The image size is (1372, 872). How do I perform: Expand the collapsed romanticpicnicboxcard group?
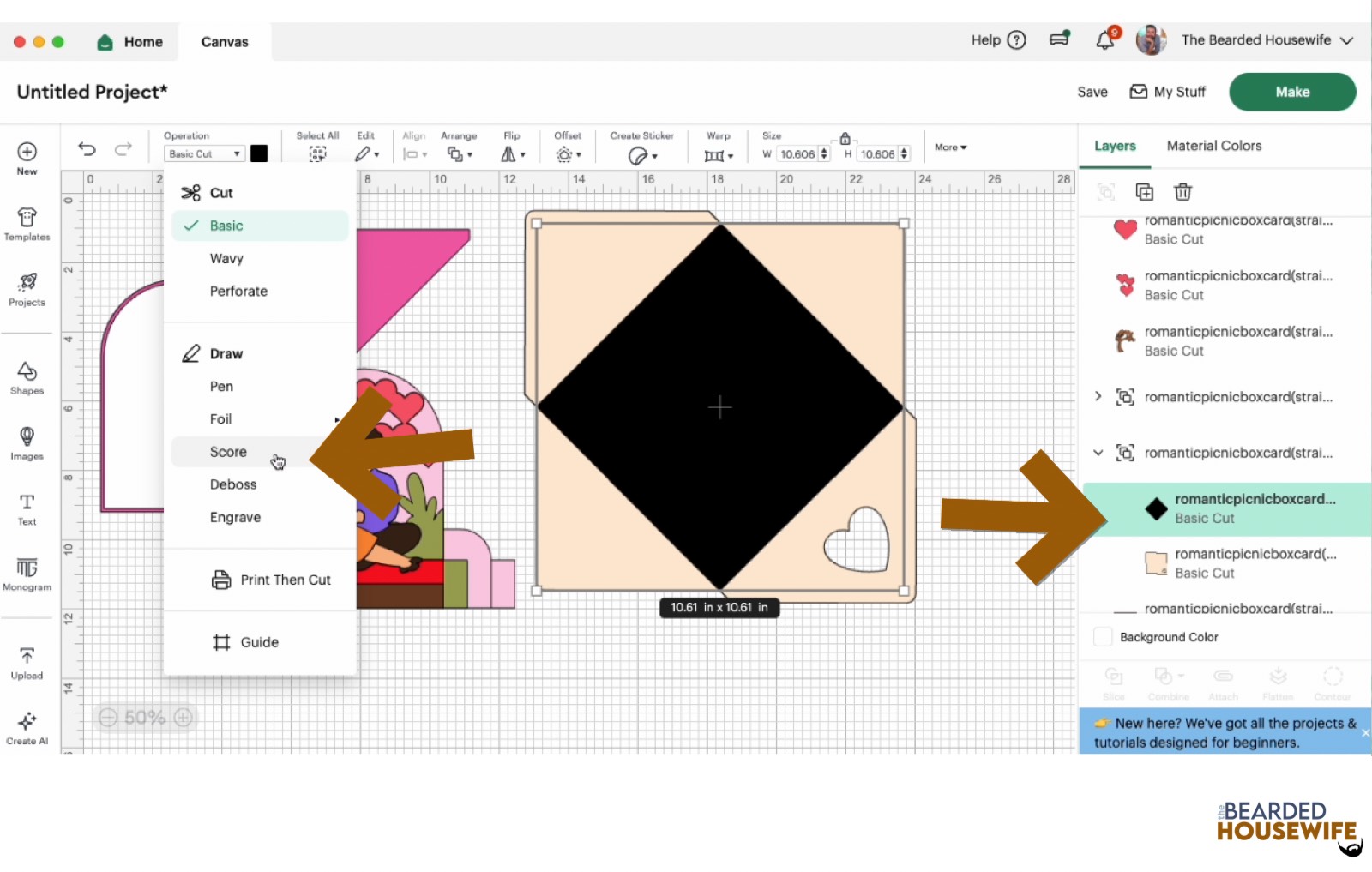point(1098,396)
